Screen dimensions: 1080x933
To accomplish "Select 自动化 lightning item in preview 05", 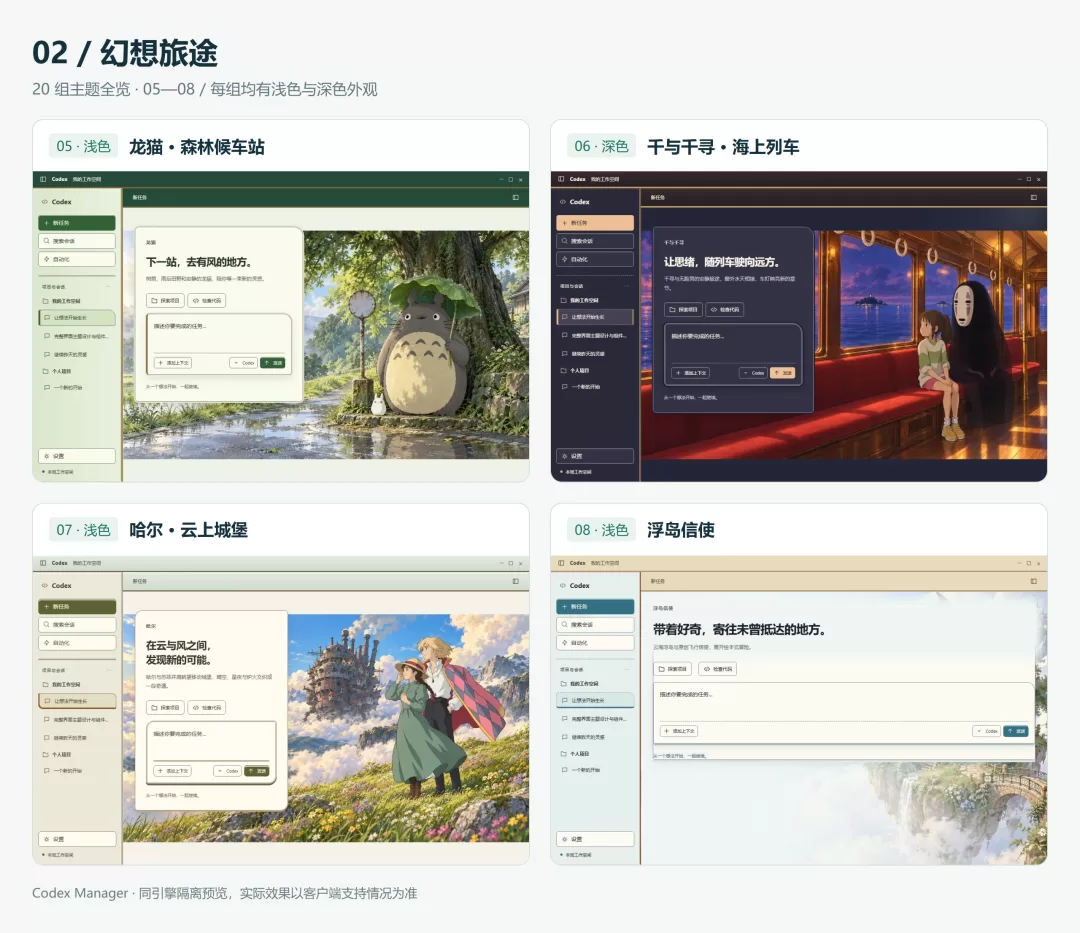I will tap(77, 260).
